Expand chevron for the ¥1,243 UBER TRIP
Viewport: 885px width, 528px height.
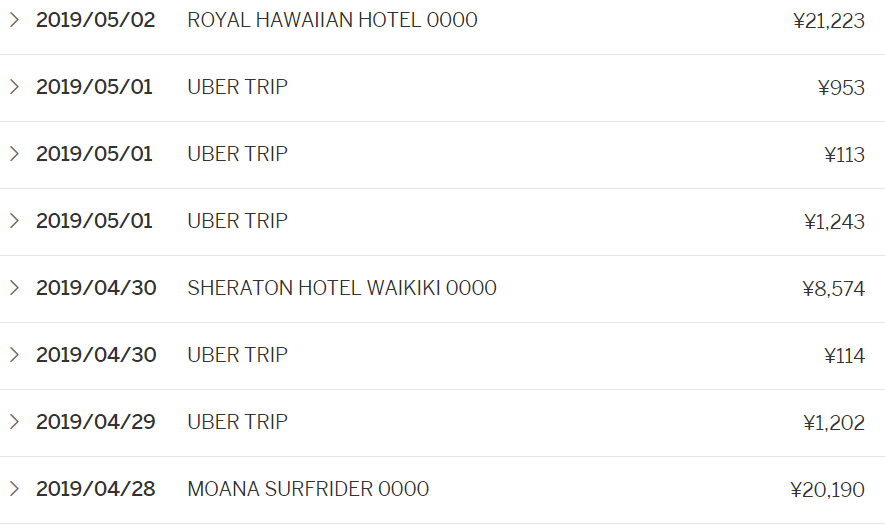[14, 221]
